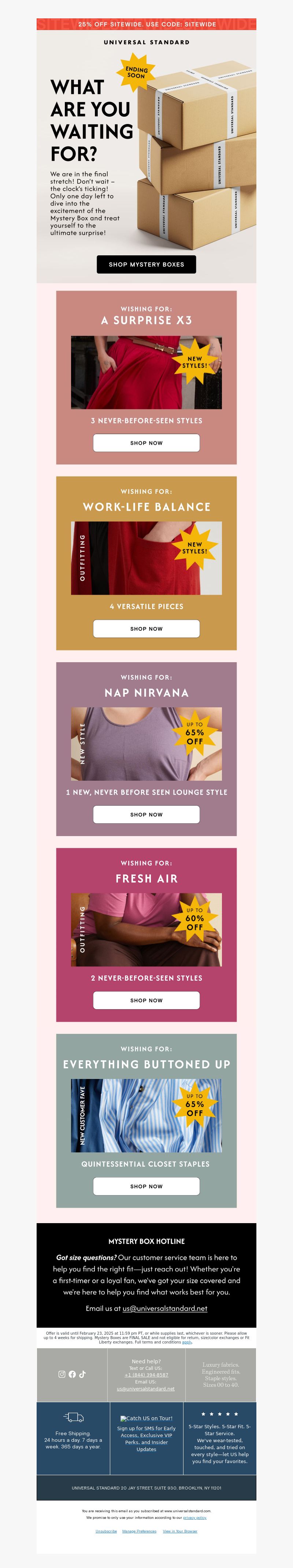Open the blue striped shirt thumbnail
Viewport: 293px width, 1568px height.
tap(146, 1116)
